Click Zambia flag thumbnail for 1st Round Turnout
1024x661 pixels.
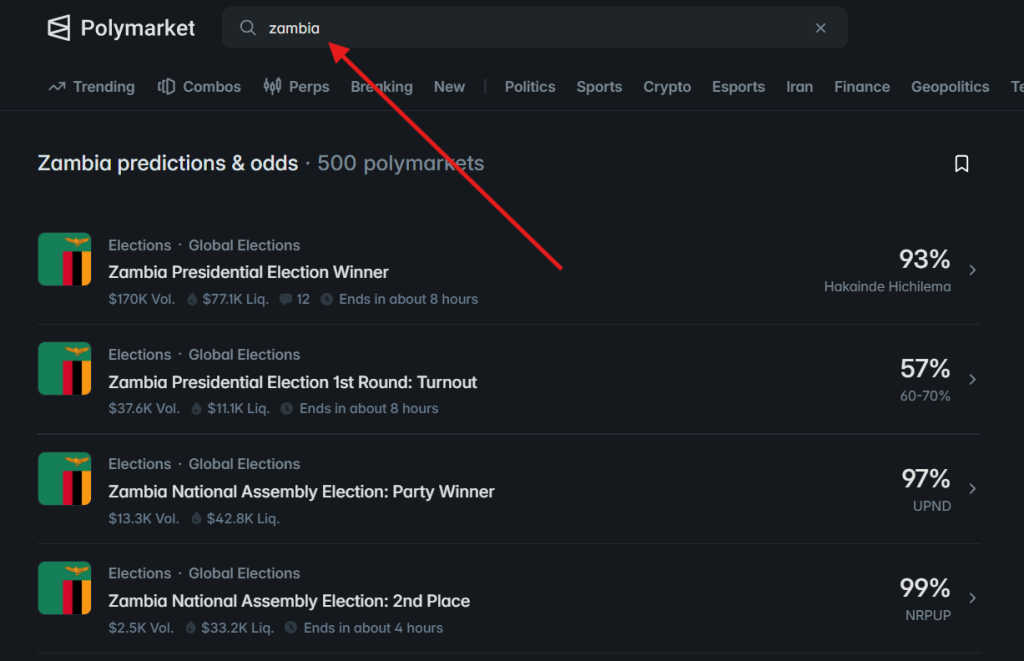point(65,368)
